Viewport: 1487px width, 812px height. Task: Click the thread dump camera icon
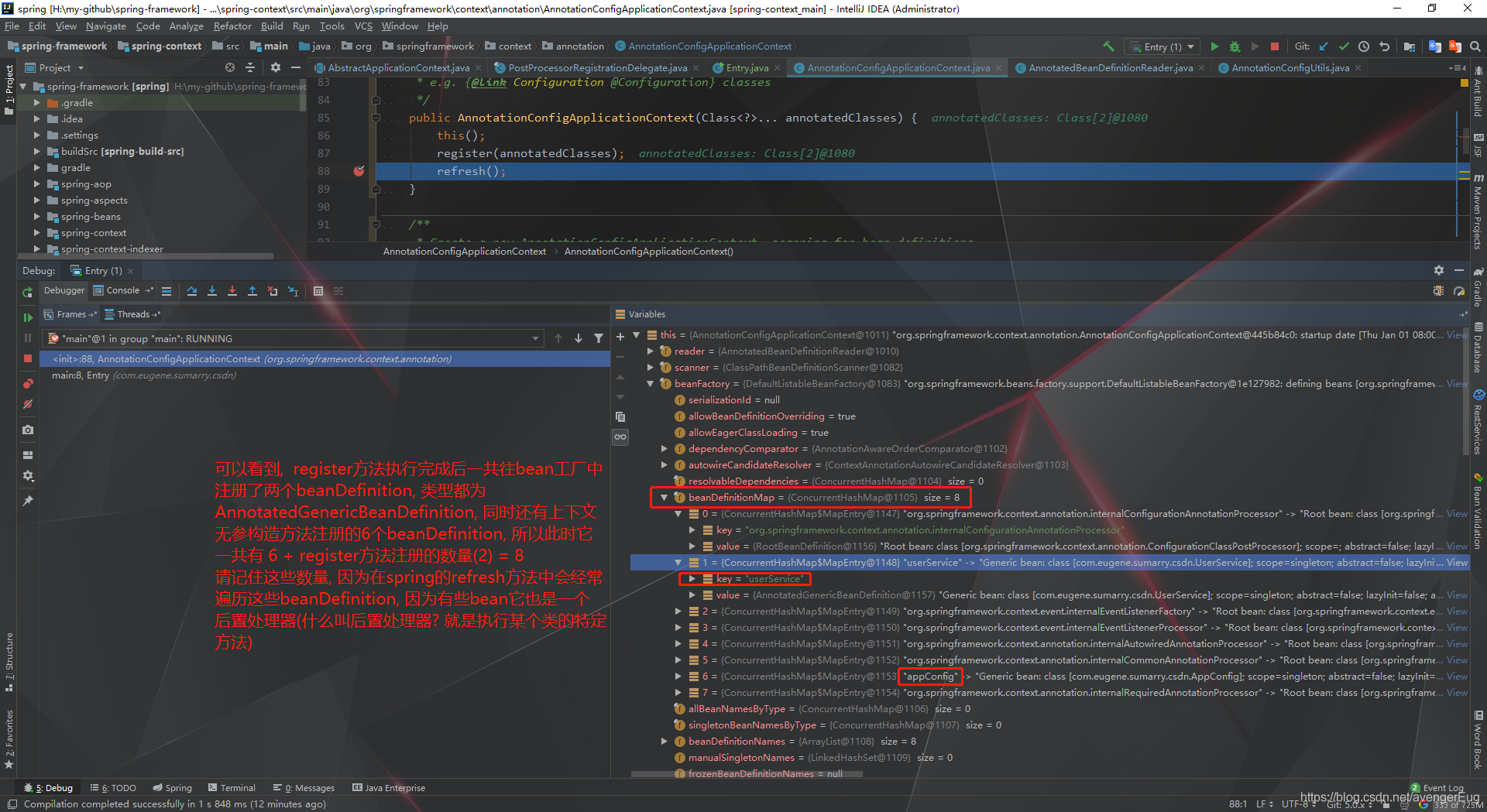[x=28, y=430]
